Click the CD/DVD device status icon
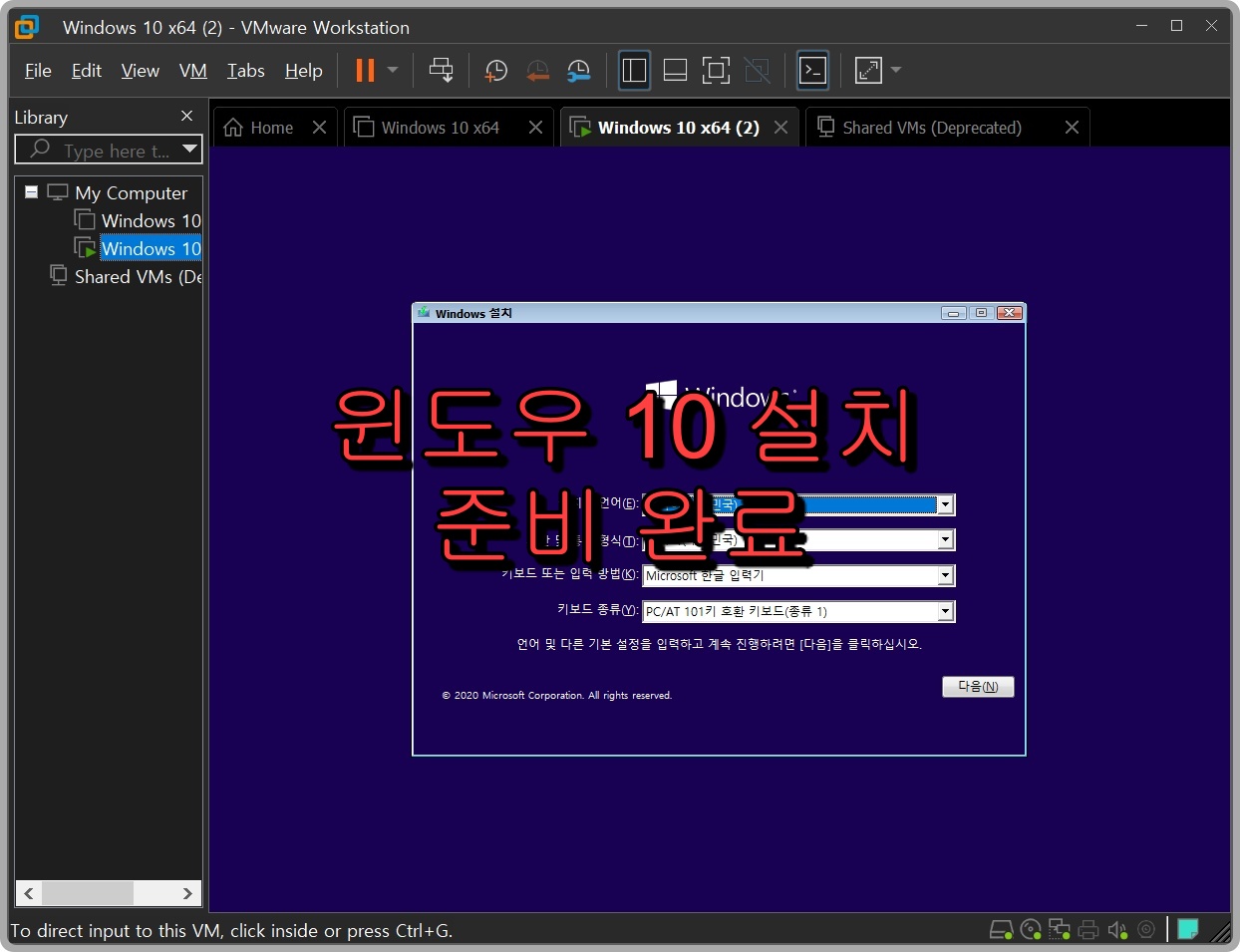The image size is (1240, 952). coord(1030,928)
